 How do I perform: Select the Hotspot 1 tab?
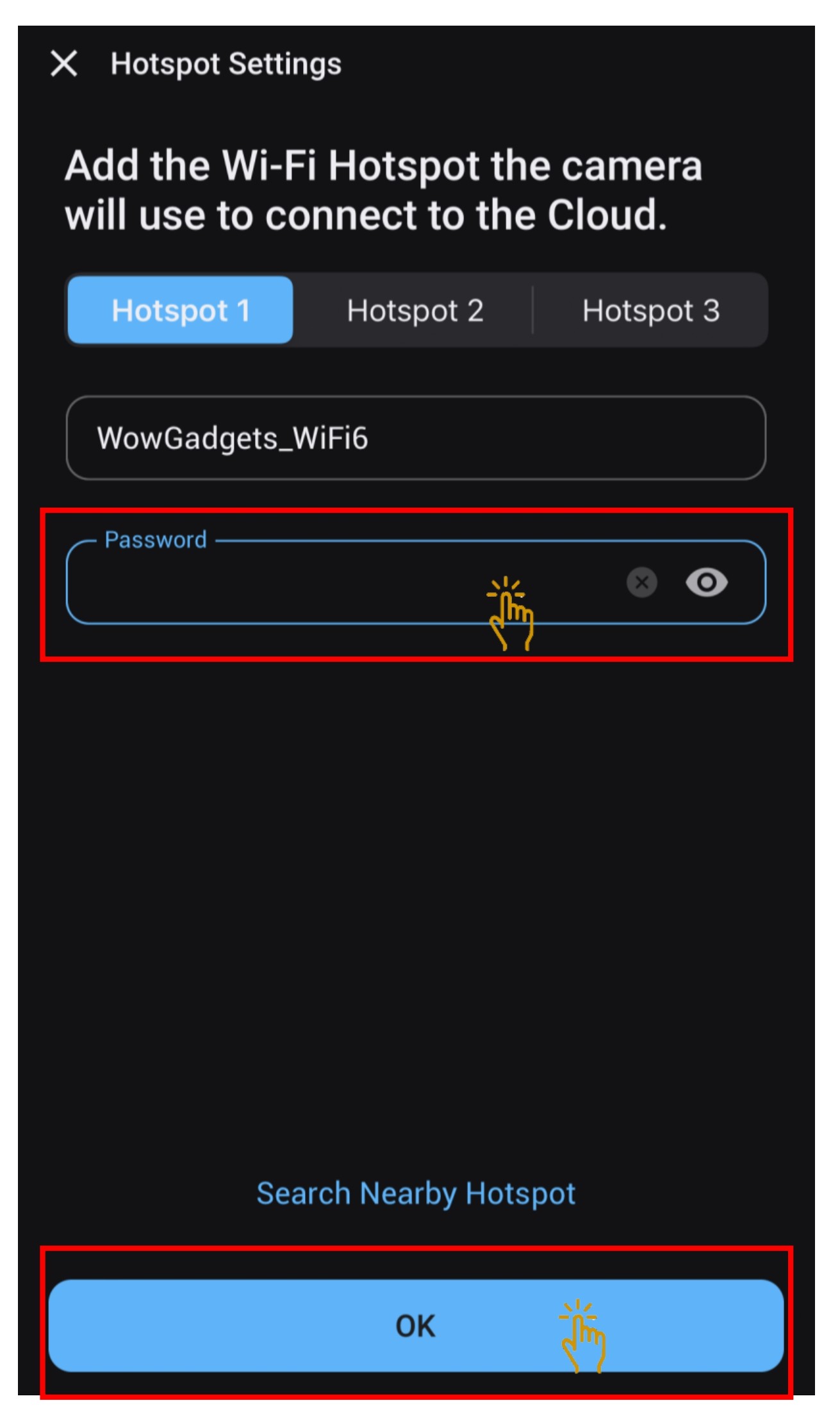click(180, 310)
